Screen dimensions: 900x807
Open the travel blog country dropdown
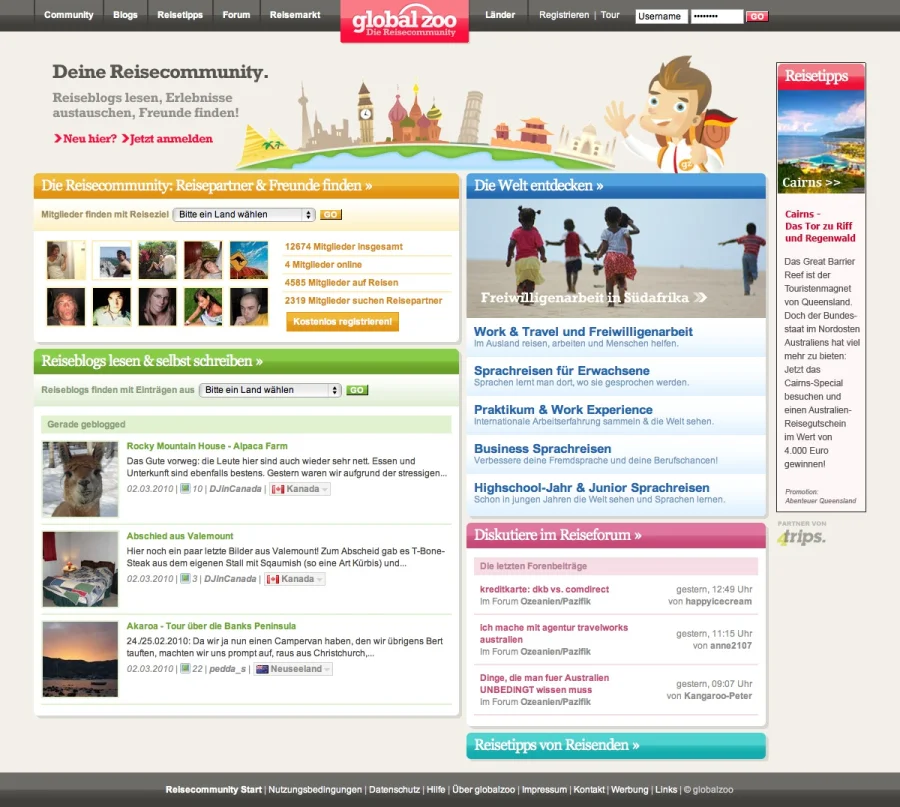pyautogui.click(x=270, y=390)
